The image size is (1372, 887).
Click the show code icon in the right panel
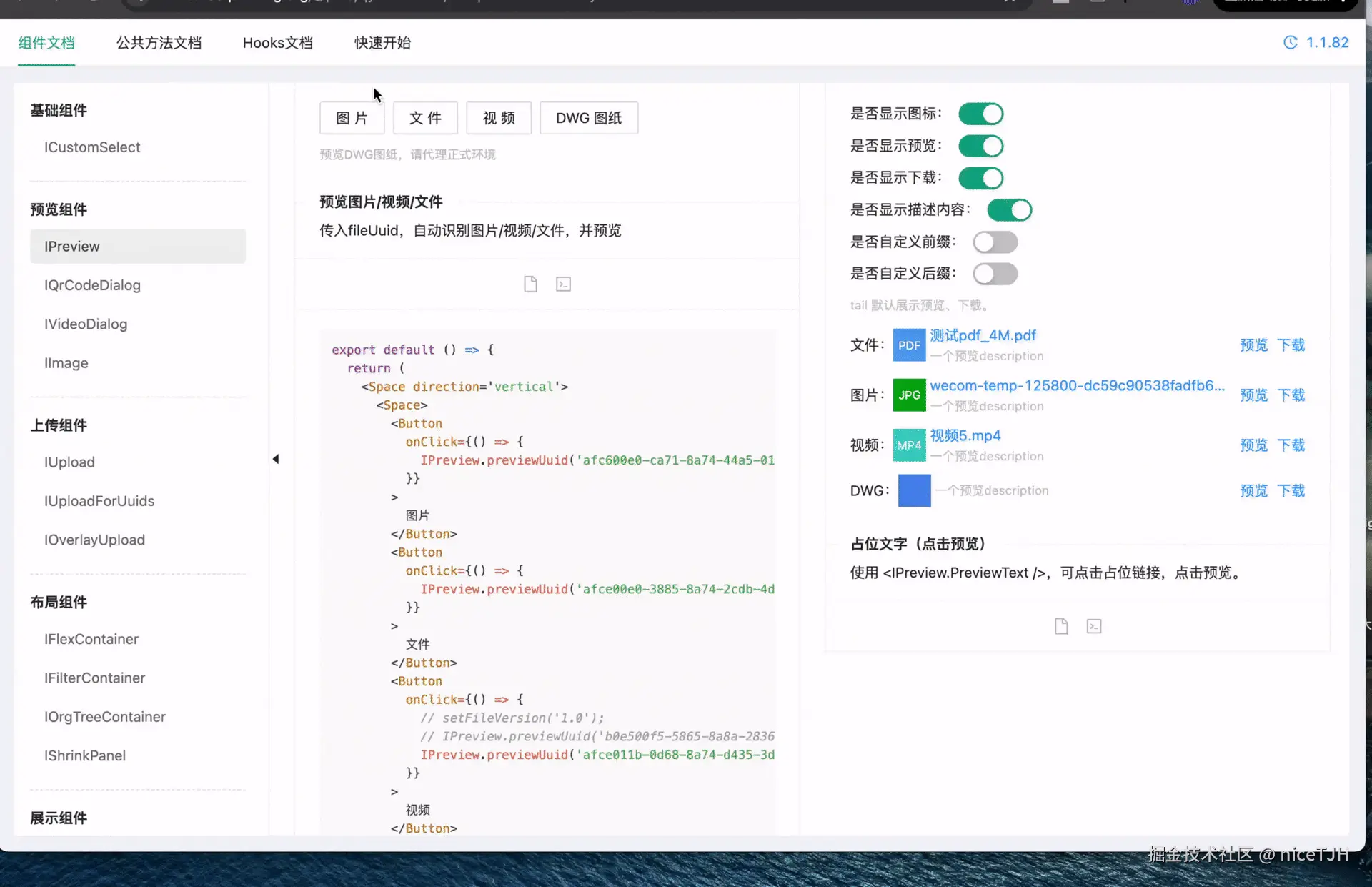pos(1094,627)
